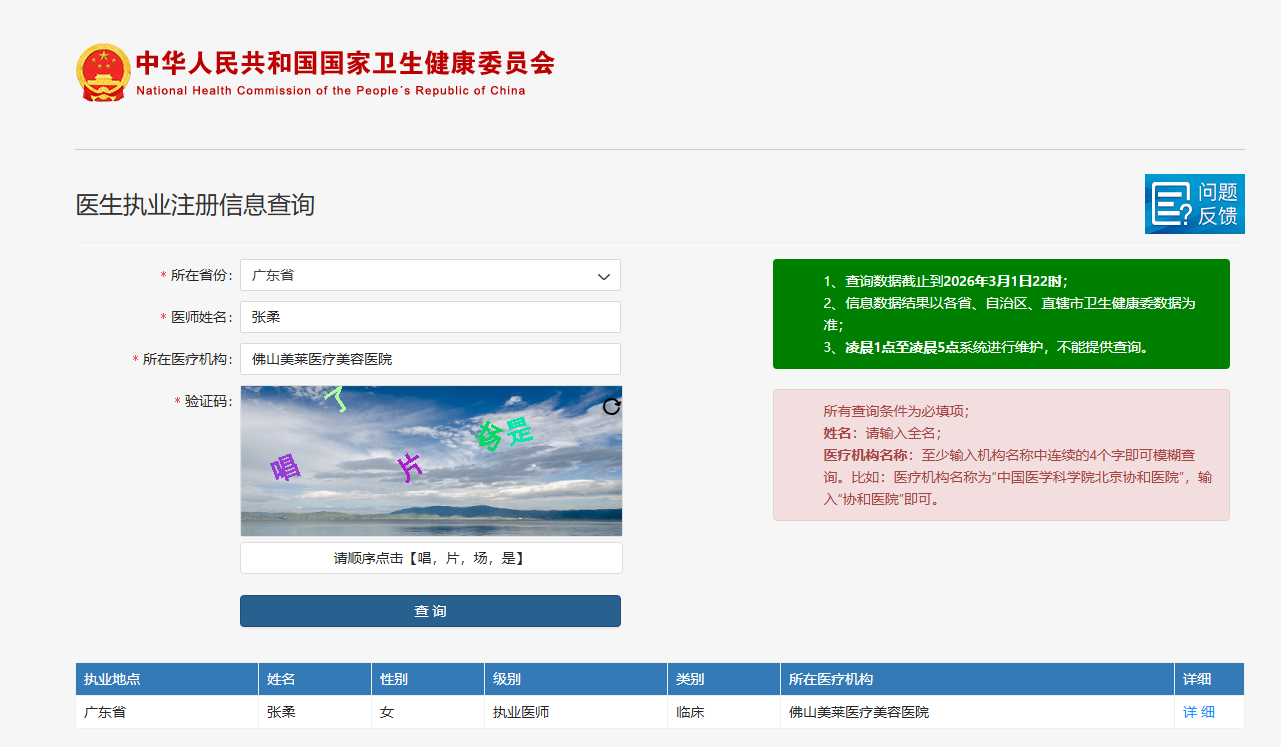Screen dimensions: 1281x747
Task: Click the purple 片 character in captcha
Action: (x=409, y=467)
